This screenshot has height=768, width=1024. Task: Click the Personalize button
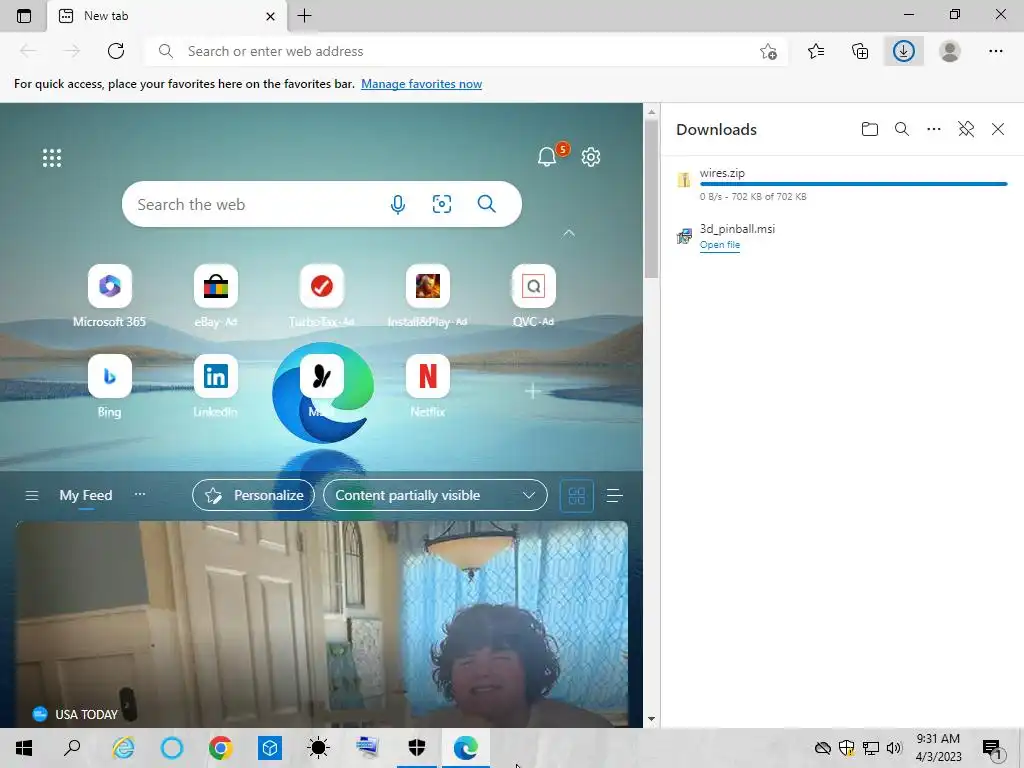[x=253, y=496]
